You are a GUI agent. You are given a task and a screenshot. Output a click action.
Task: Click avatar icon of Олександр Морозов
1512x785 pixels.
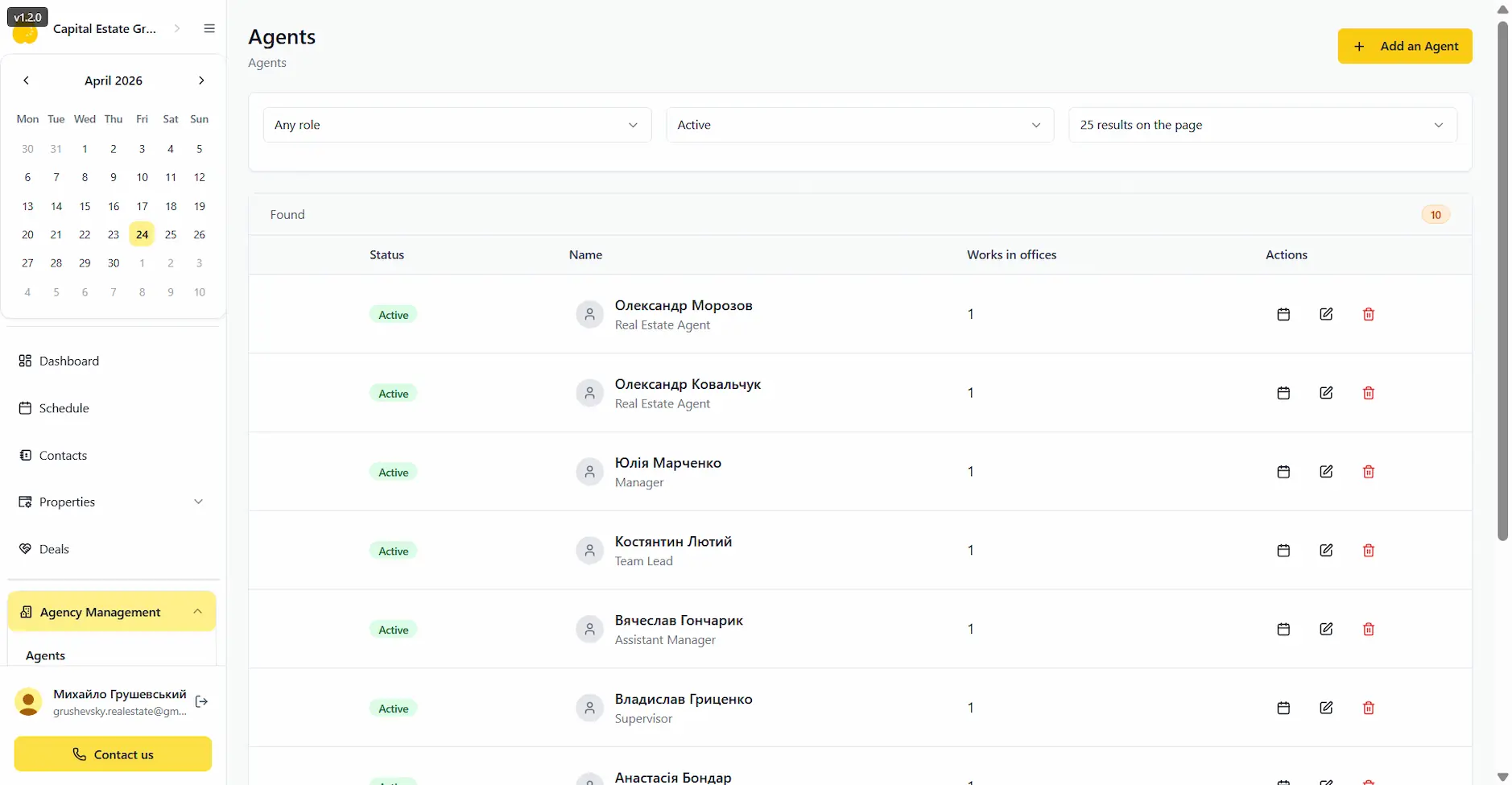click(589, 314)
